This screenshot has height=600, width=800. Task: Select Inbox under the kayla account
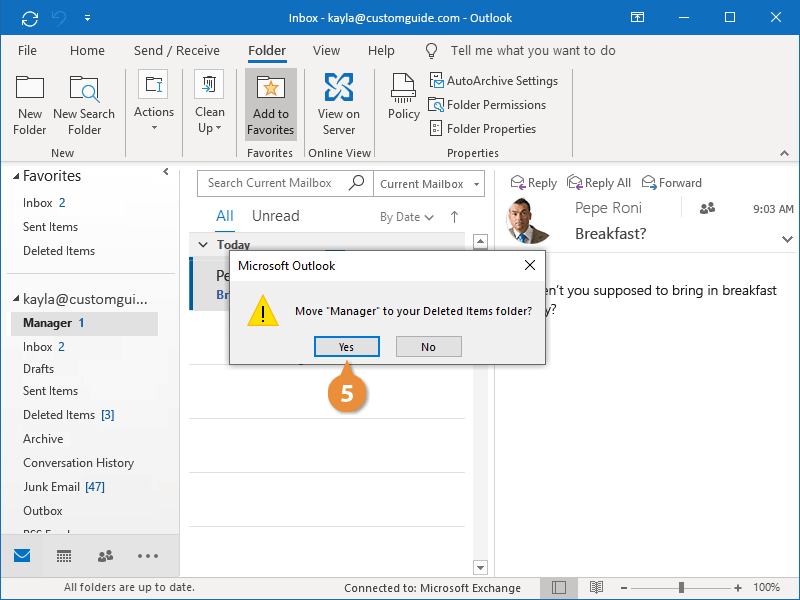click(43, 347)
